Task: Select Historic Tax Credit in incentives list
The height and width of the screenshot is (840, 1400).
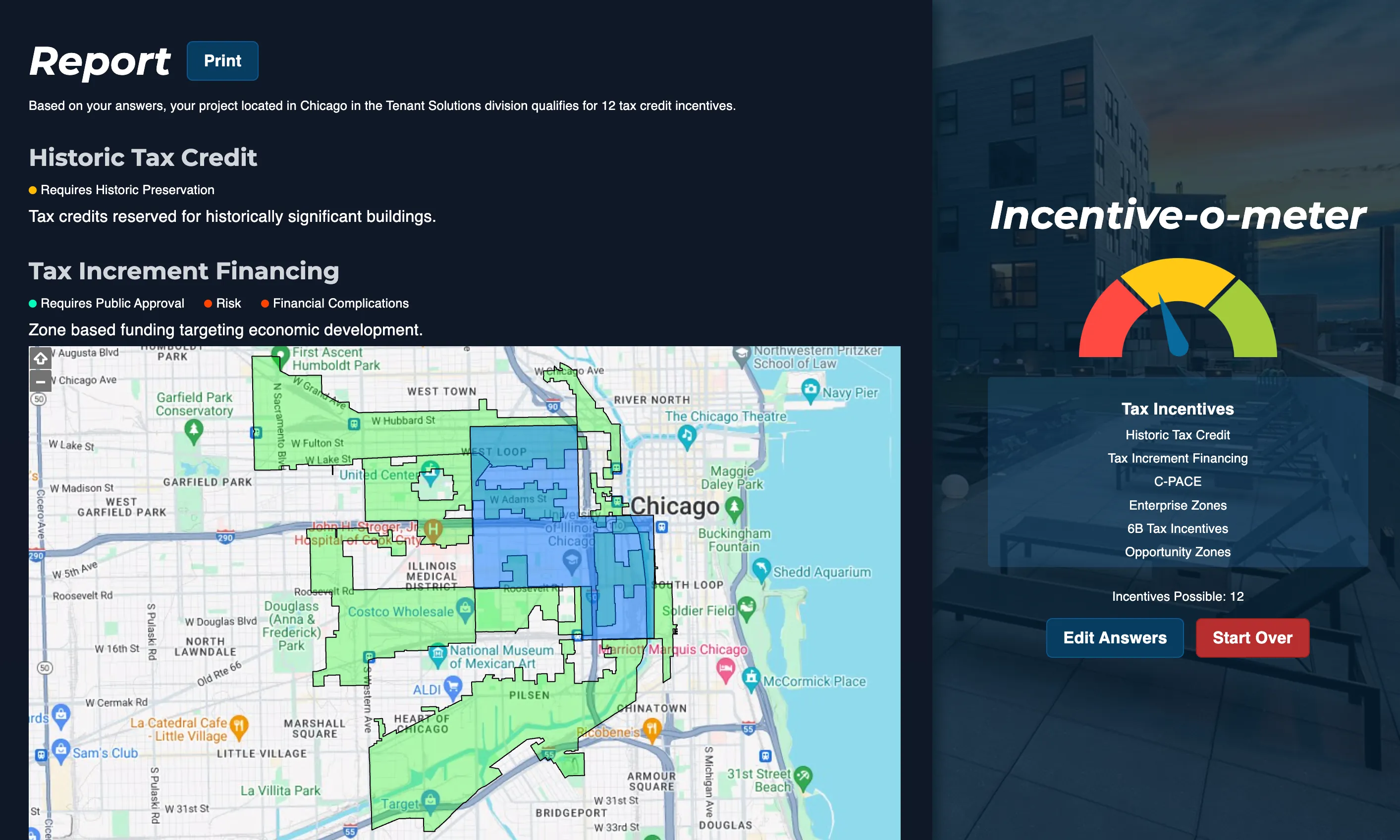Action: click(1177, 435)
